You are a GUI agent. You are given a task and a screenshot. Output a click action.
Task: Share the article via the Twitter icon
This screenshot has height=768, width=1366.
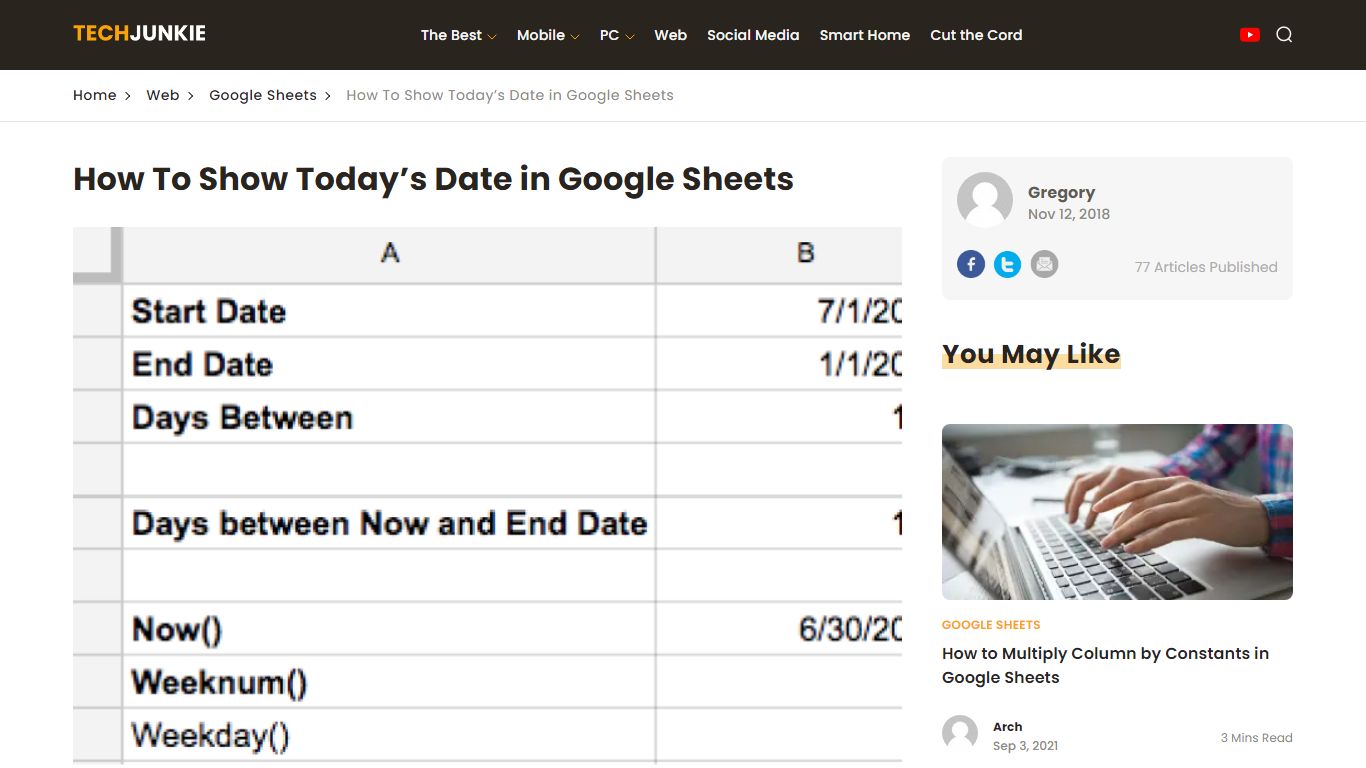point(1007,264)
